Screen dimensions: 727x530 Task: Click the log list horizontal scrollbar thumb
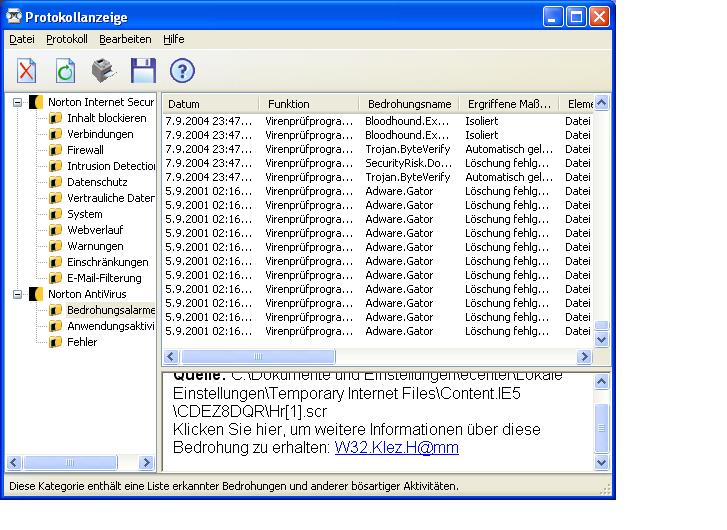(x=258, y=357)
